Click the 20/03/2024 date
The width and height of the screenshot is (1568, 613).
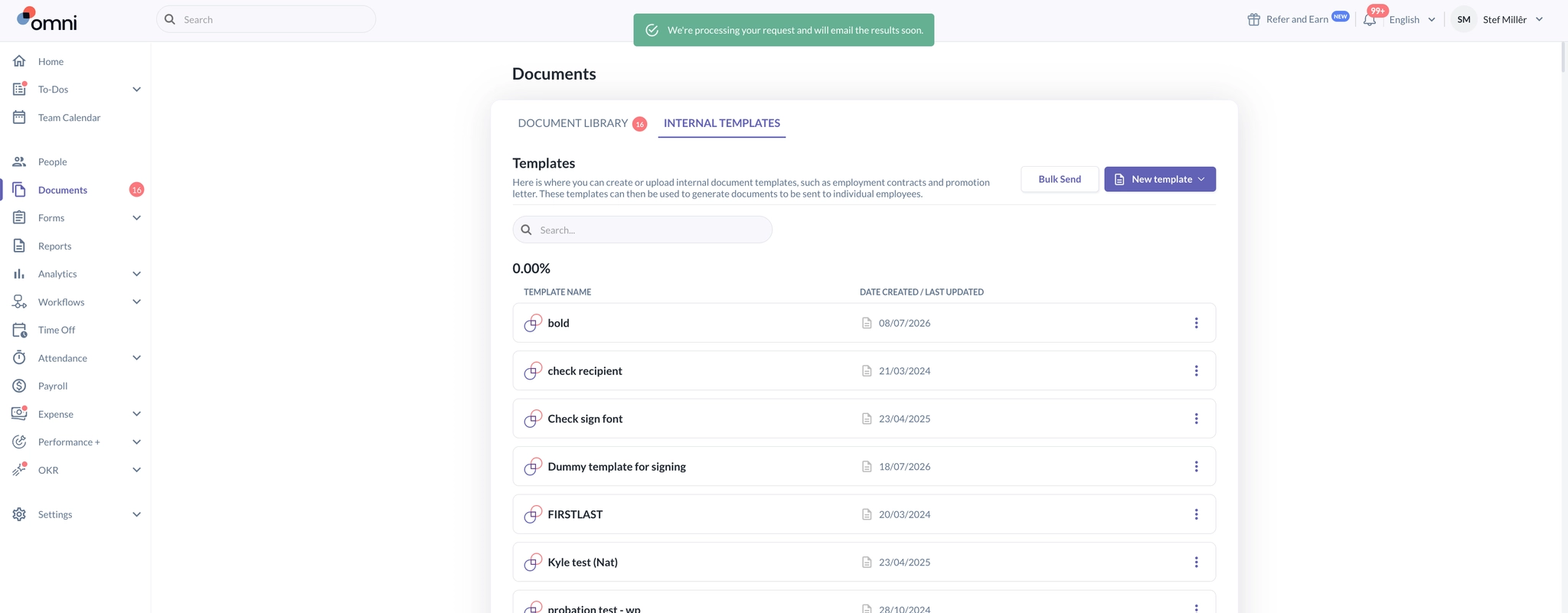pyautogui.click(x=904, y=514)
